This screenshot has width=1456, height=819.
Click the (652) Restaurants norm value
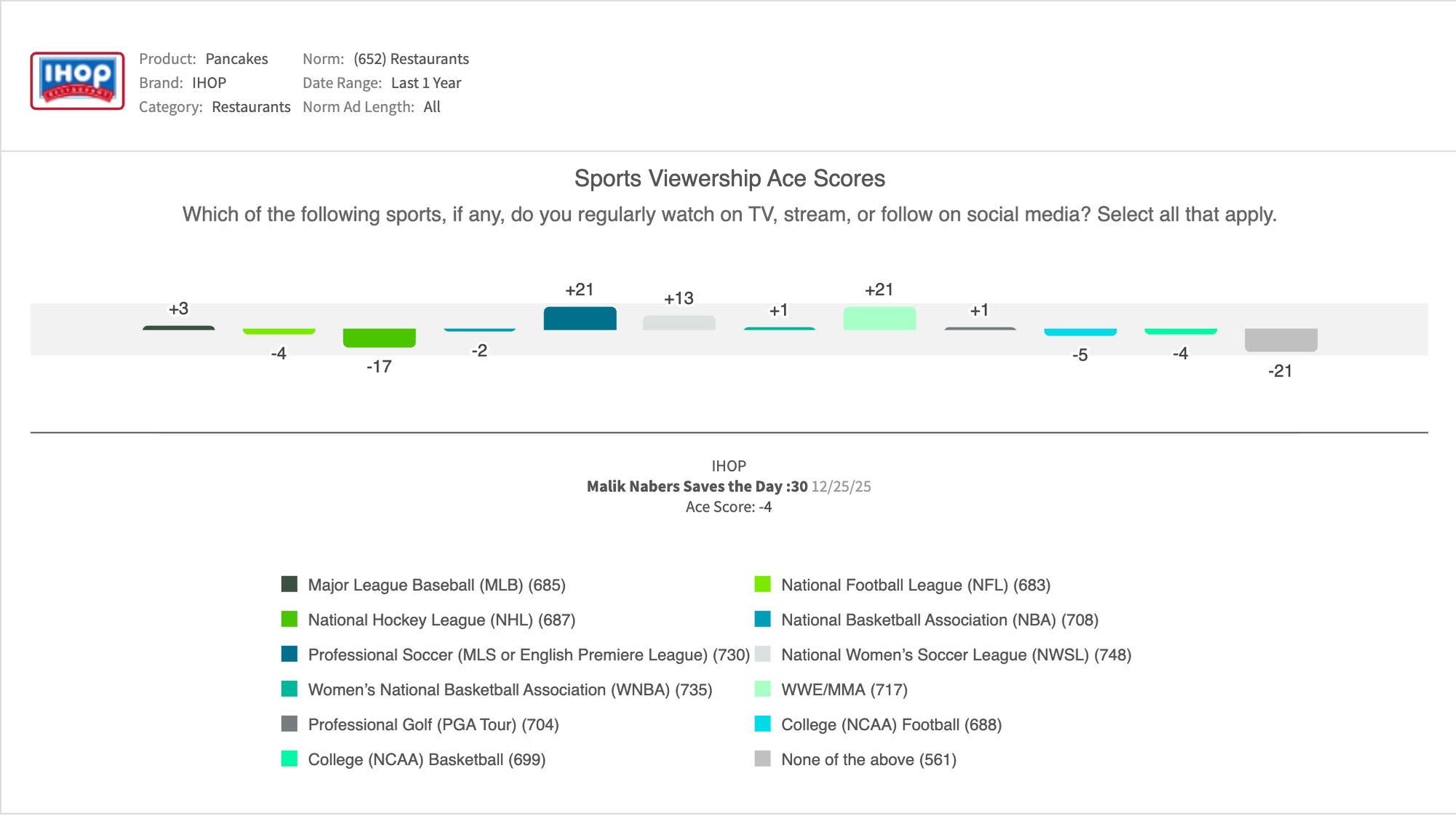411,59
